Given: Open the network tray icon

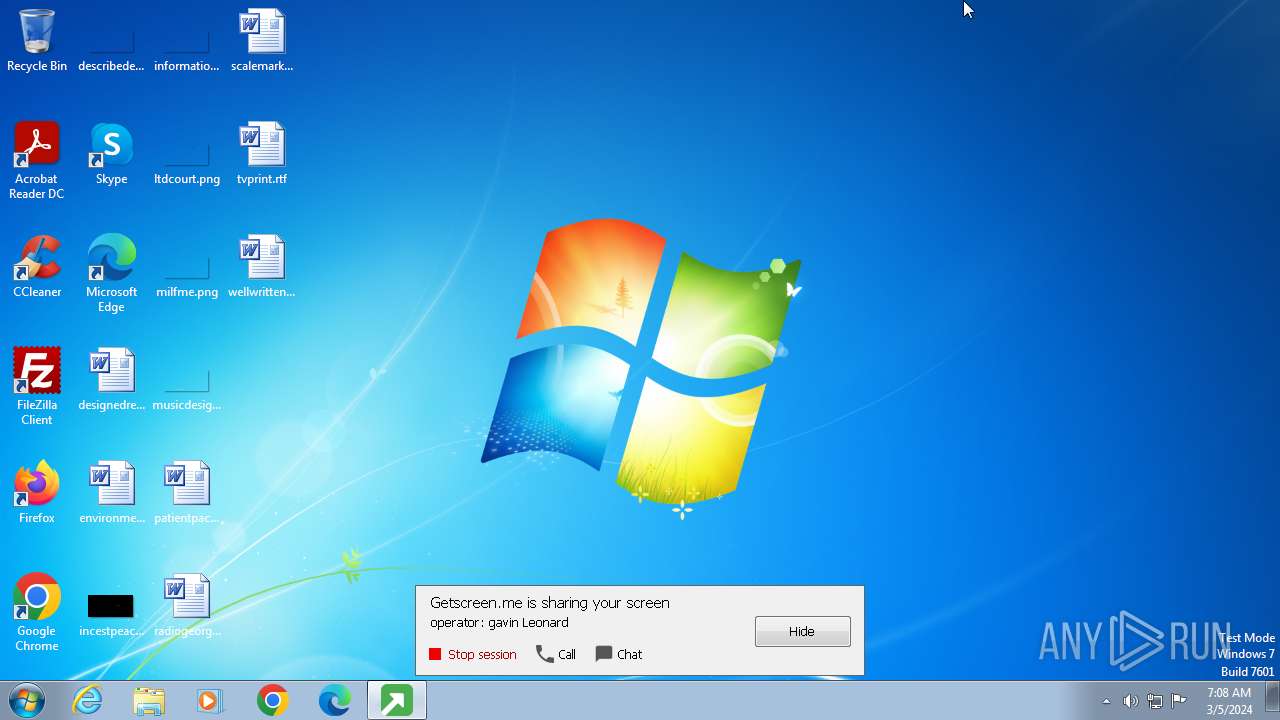Looking at the screenshot, I should (x=1155, y=701).
